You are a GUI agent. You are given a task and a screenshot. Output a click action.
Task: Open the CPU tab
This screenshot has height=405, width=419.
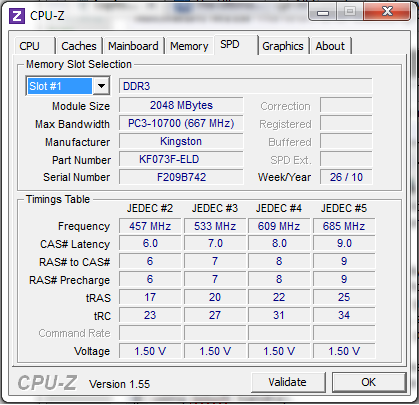35,46
